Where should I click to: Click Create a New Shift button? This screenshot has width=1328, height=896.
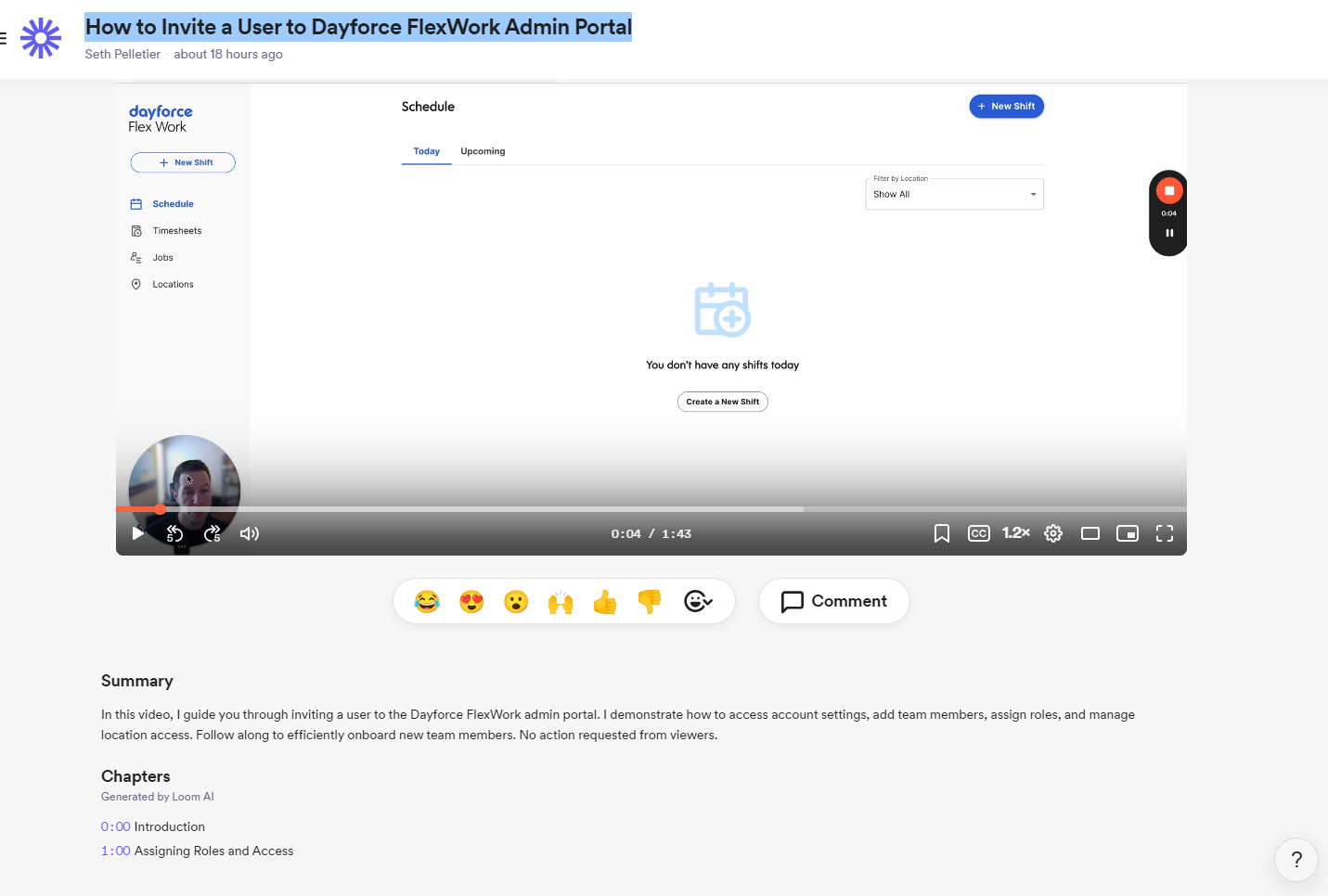click(x=723, y=402)
